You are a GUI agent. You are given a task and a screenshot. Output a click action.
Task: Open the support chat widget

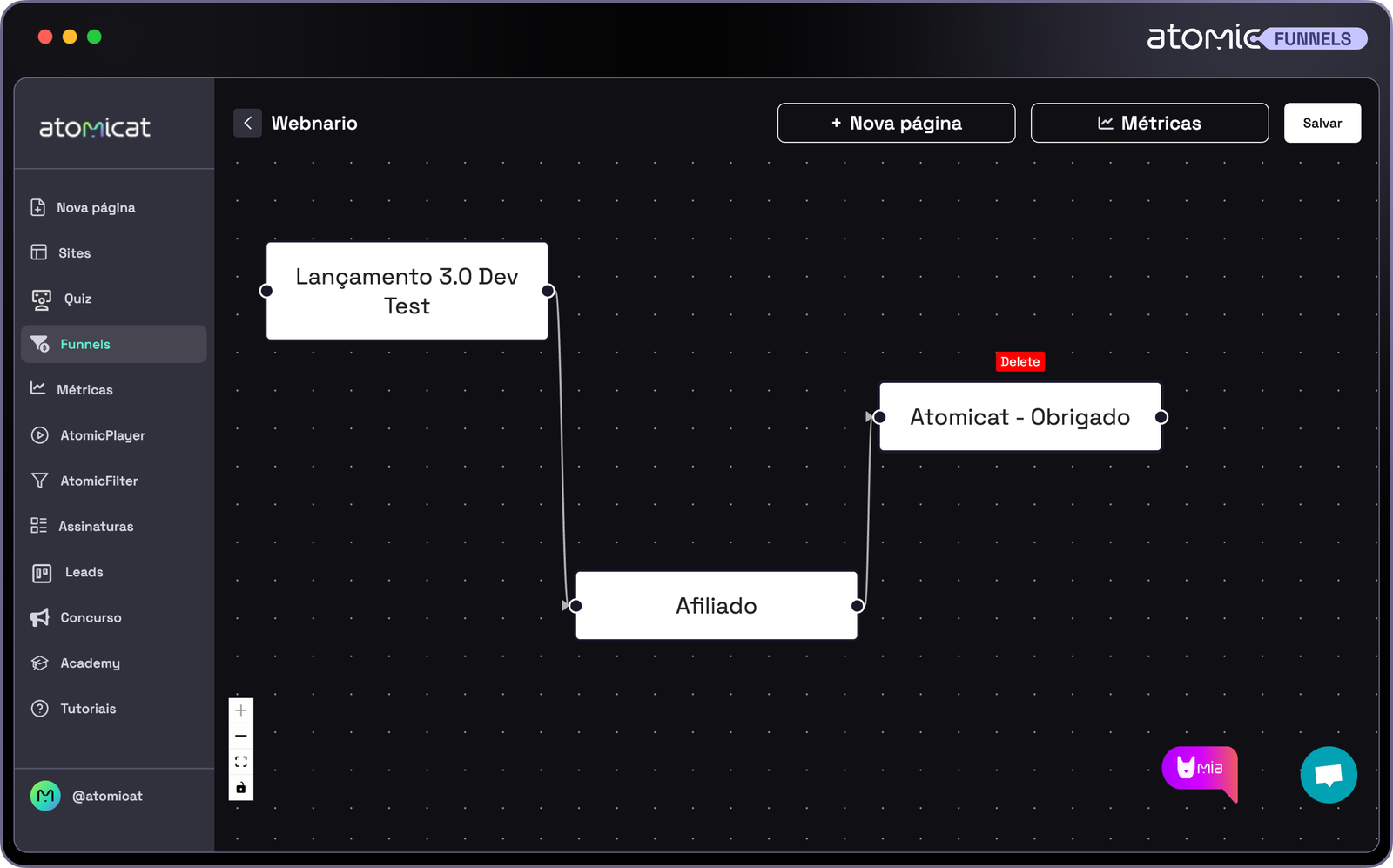(x=1328, y=774)
